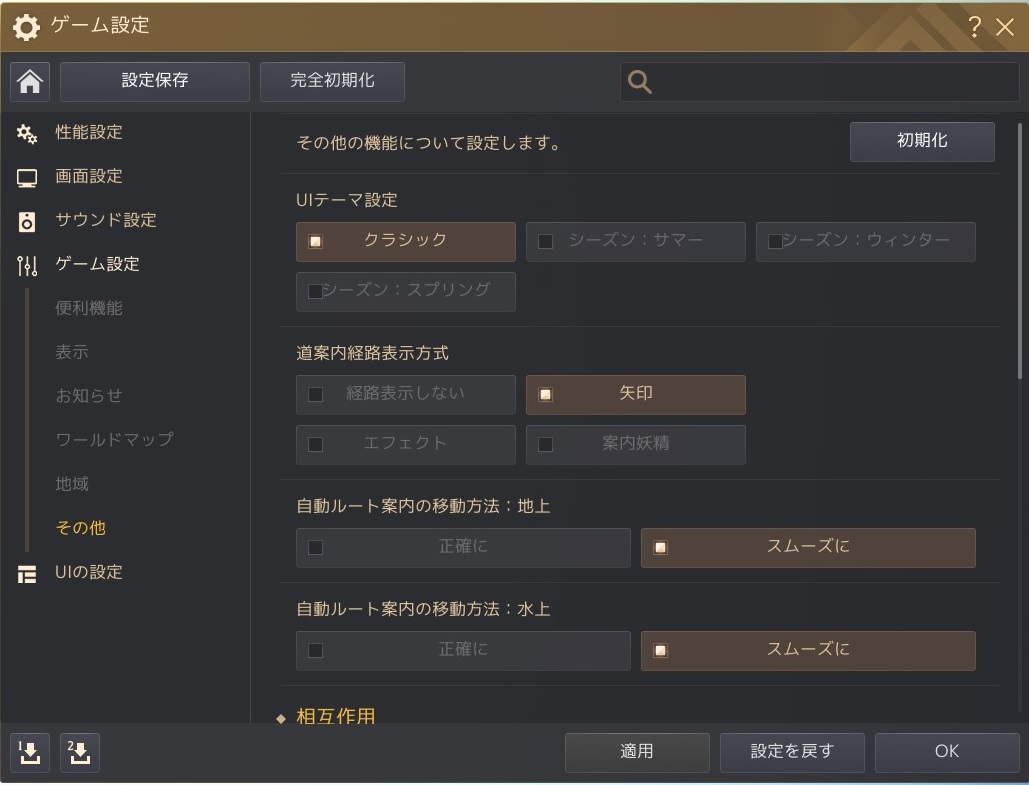1029x785 pixels.
Task: Click the preset 1 download icon
Action: 30,752
